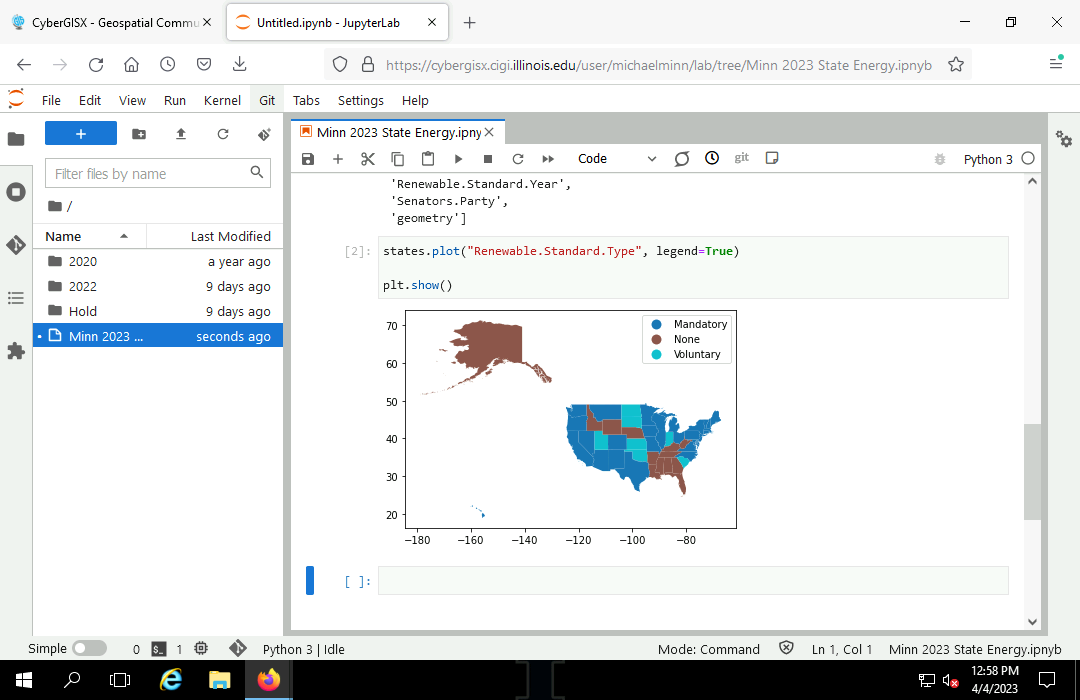
Task: Open the Extension Manager puzzle icon
Action: pyautogui.click(x=16, y=351)
